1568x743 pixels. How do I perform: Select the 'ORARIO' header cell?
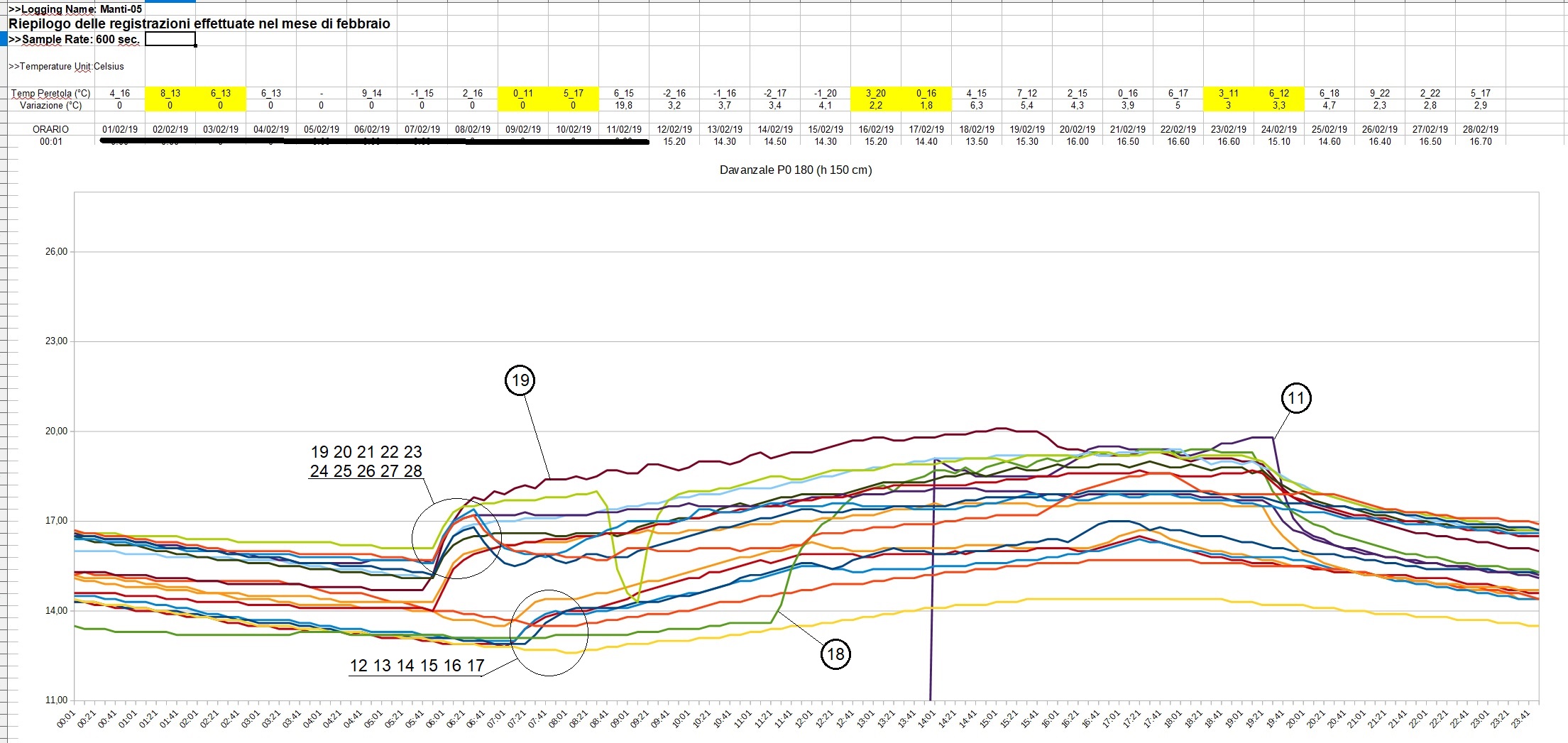tap(51, 129)
